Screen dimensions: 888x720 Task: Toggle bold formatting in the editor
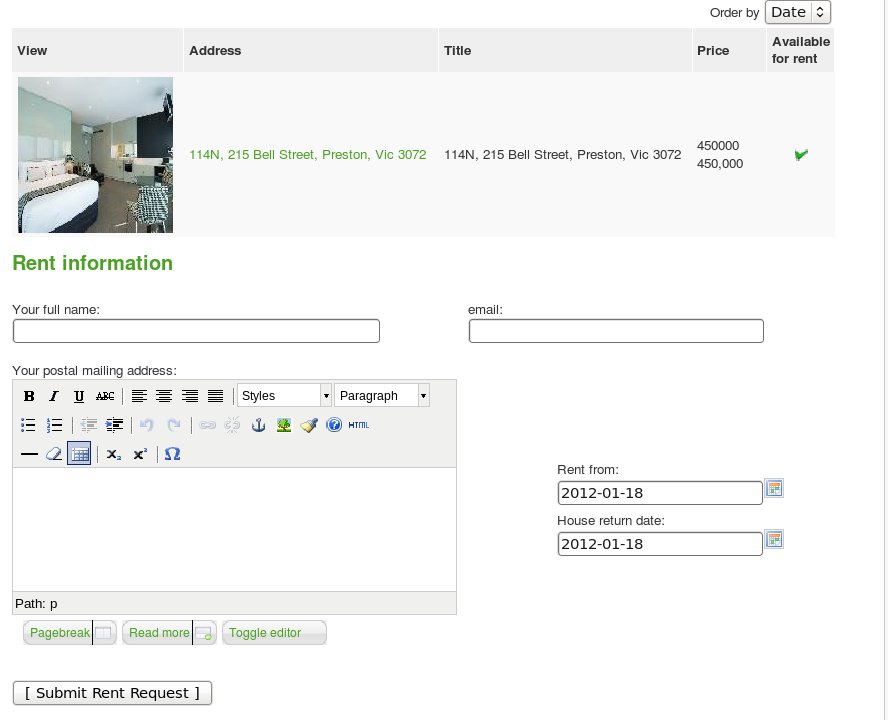(29, 396)
